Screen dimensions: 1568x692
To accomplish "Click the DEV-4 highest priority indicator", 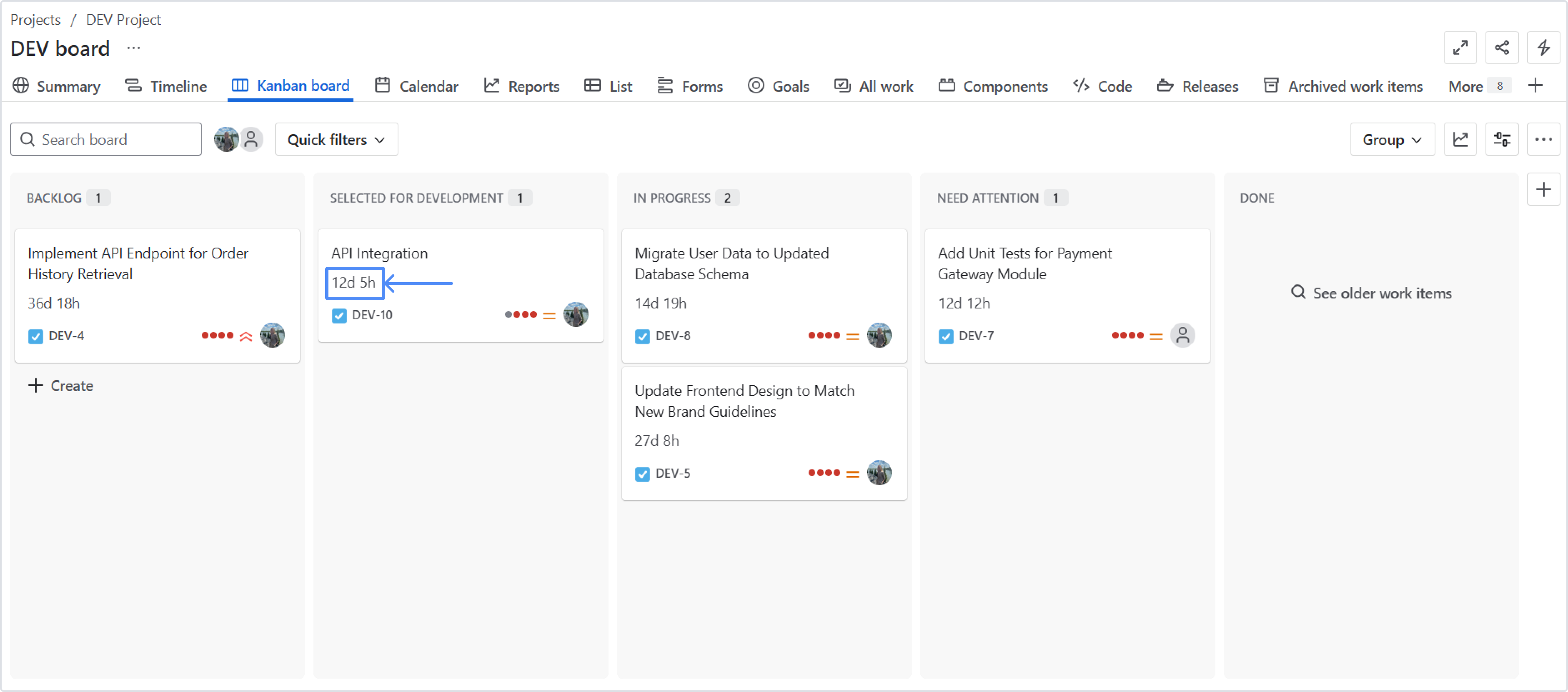I will [246, 336].
